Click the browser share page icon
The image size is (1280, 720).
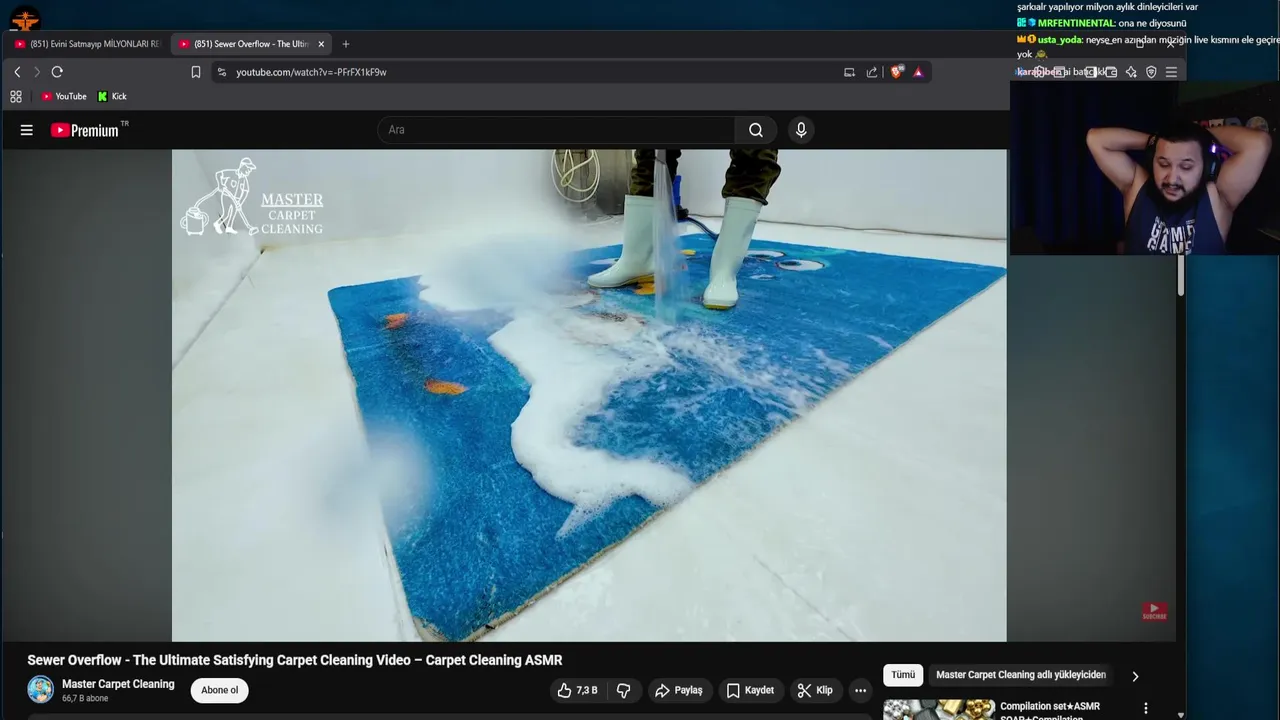(x=872, y=72)
